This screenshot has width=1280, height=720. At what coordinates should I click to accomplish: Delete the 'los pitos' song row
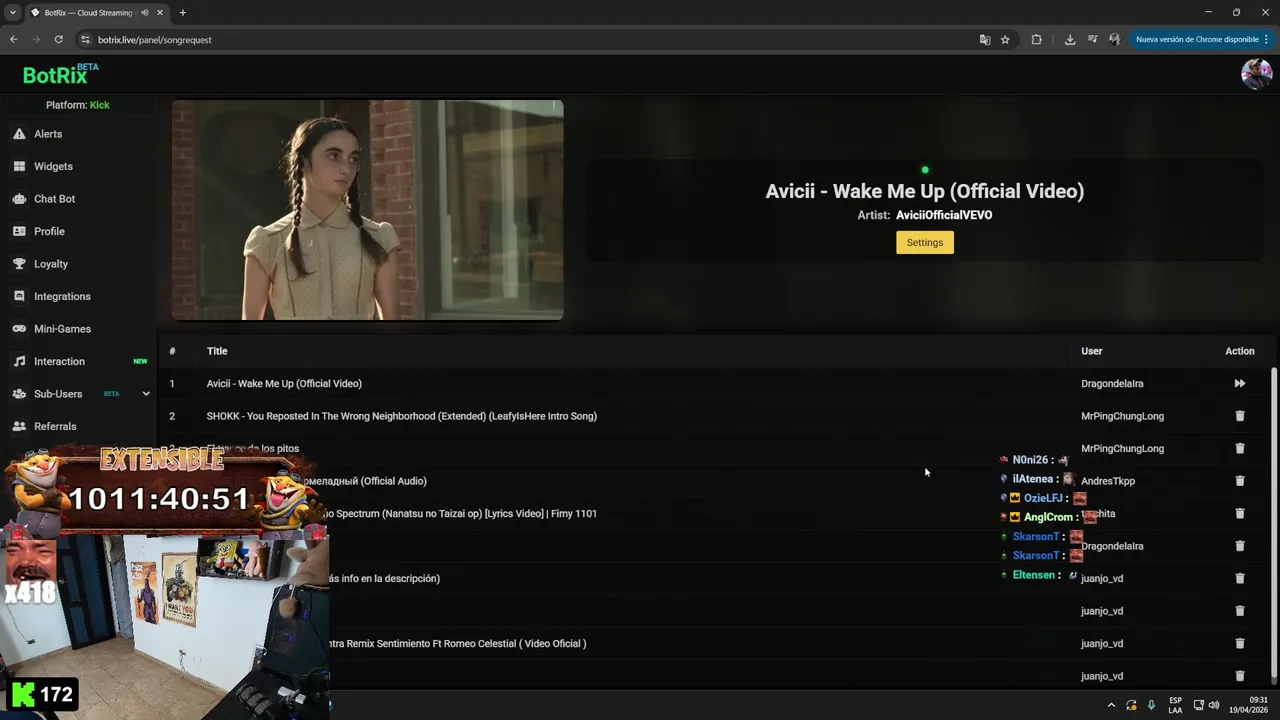1239,448
